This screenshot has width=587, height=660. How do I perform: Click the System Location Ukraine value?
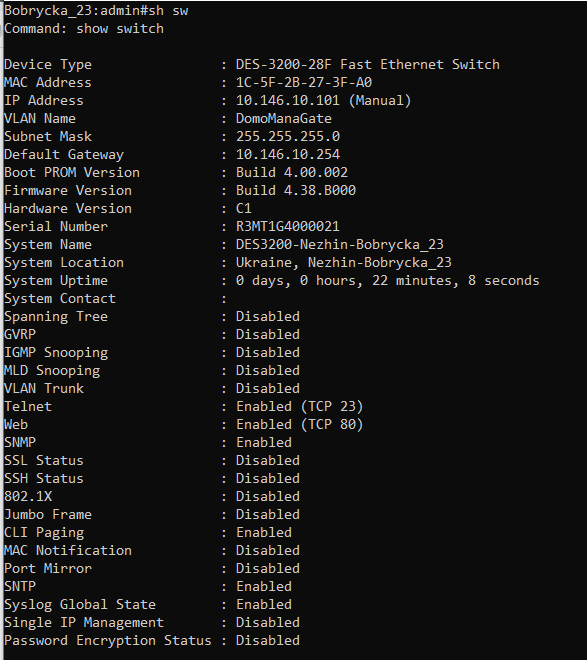pos(343,263)
